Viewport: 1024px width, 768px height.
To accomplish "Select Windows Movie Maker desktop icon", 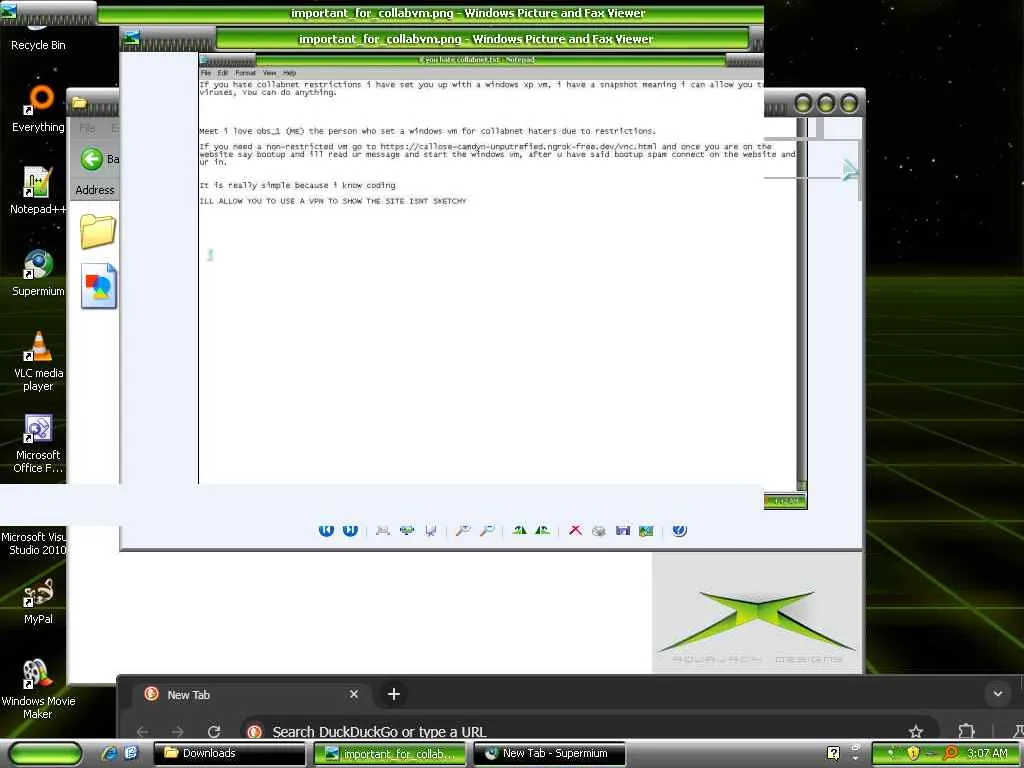I will tap(38, 690).
